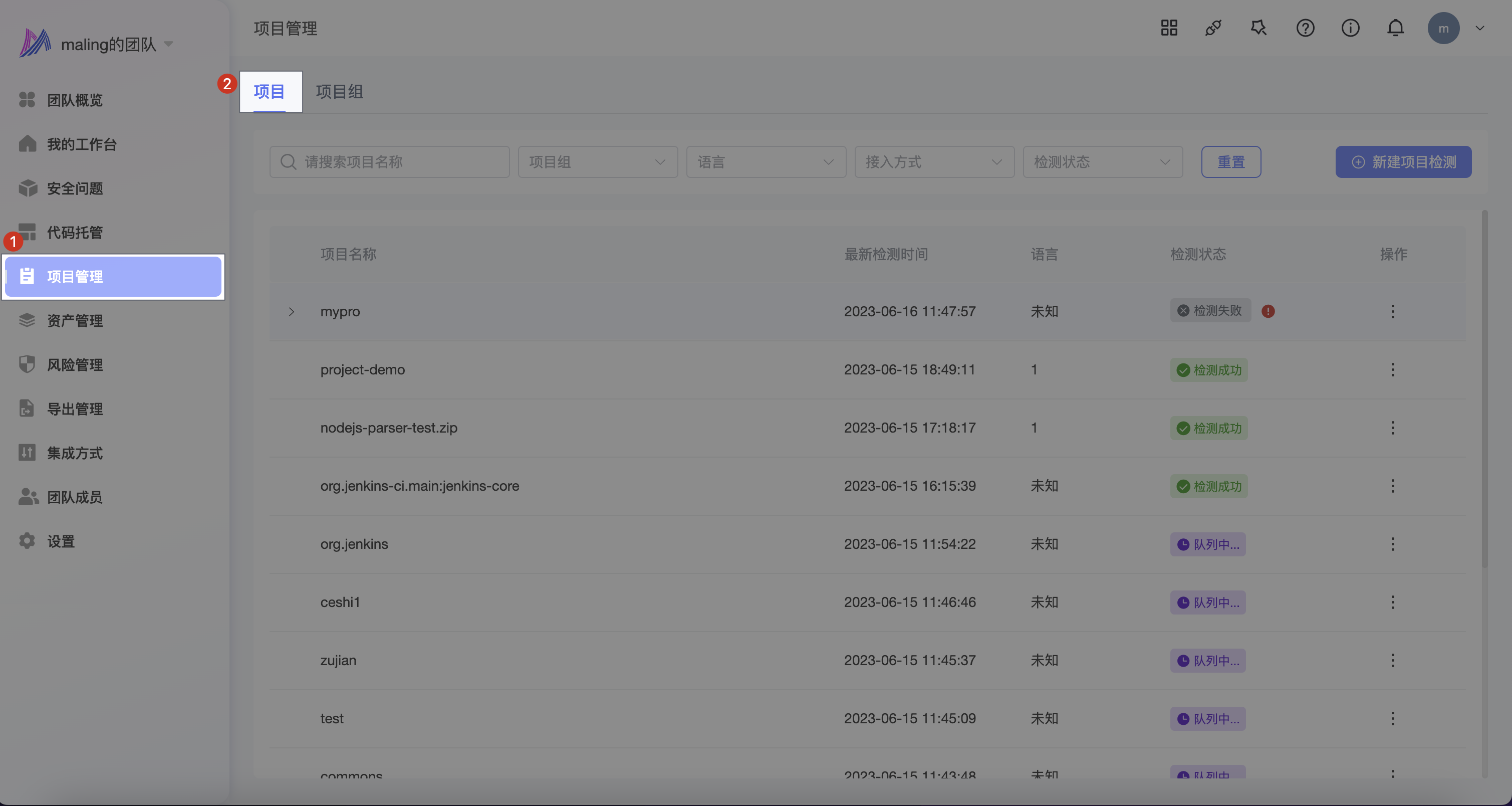Click the grid apps icon in header
The height and width of the screenshot is (806, 1512).
click(1169, 28)
